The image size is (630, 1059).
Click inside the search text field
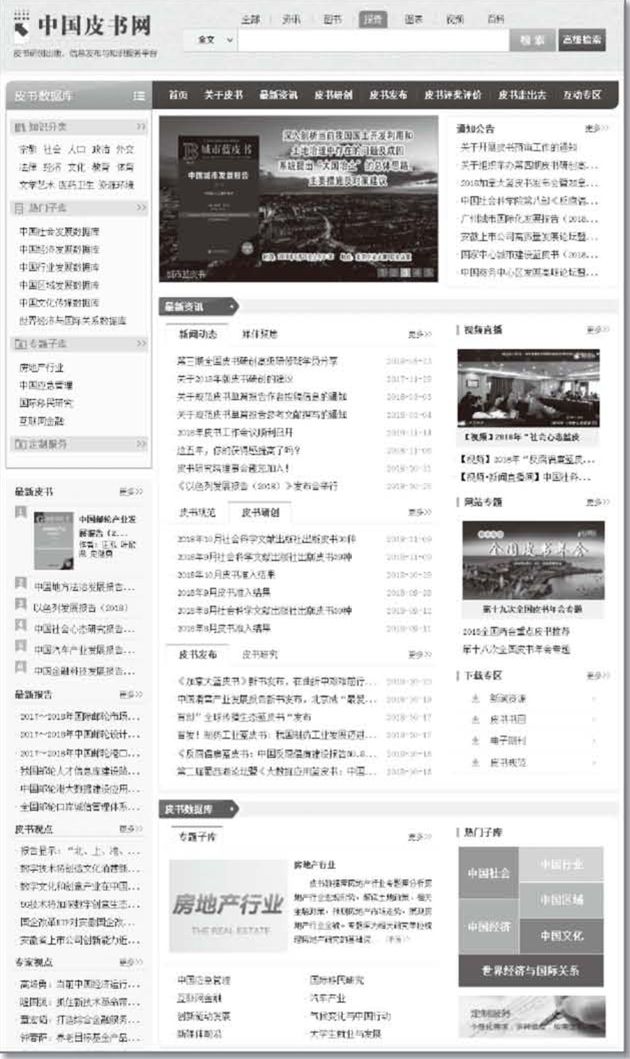(373, 40)
